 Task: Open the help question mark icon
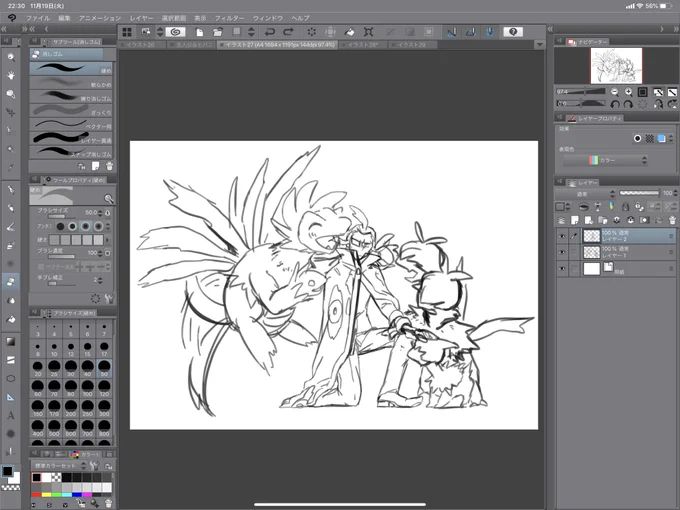point(513,32)
